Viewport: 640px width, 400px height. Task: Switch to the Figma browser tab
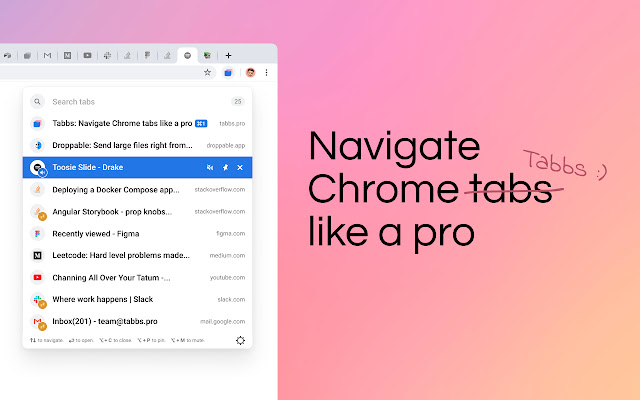tap(147, 56)
